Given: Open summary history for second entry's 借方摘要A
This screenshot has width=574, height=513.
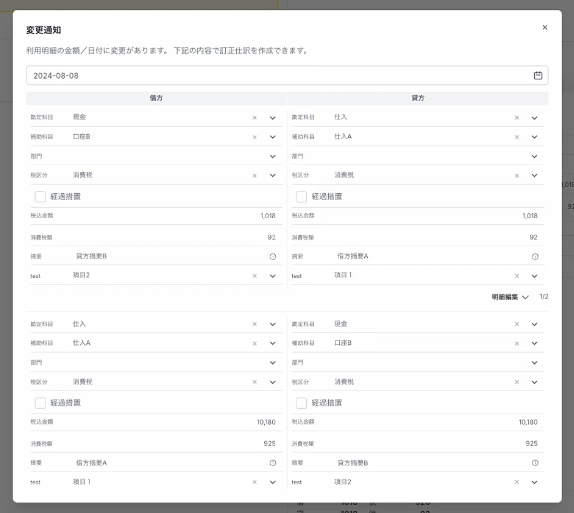Looking at the screenshot, I should (273, 463).
